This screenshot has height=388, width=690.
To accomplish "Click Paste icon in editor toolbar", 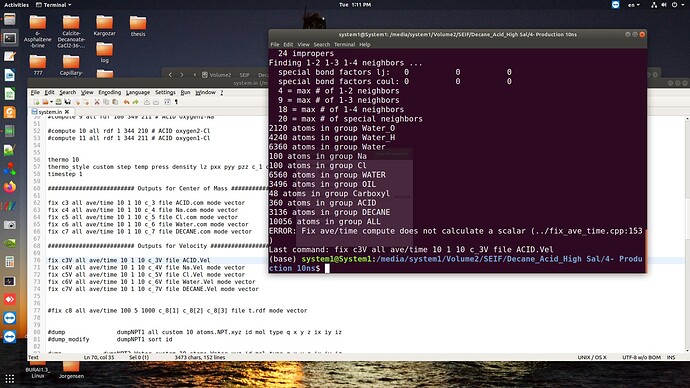I will coord(115,102).
